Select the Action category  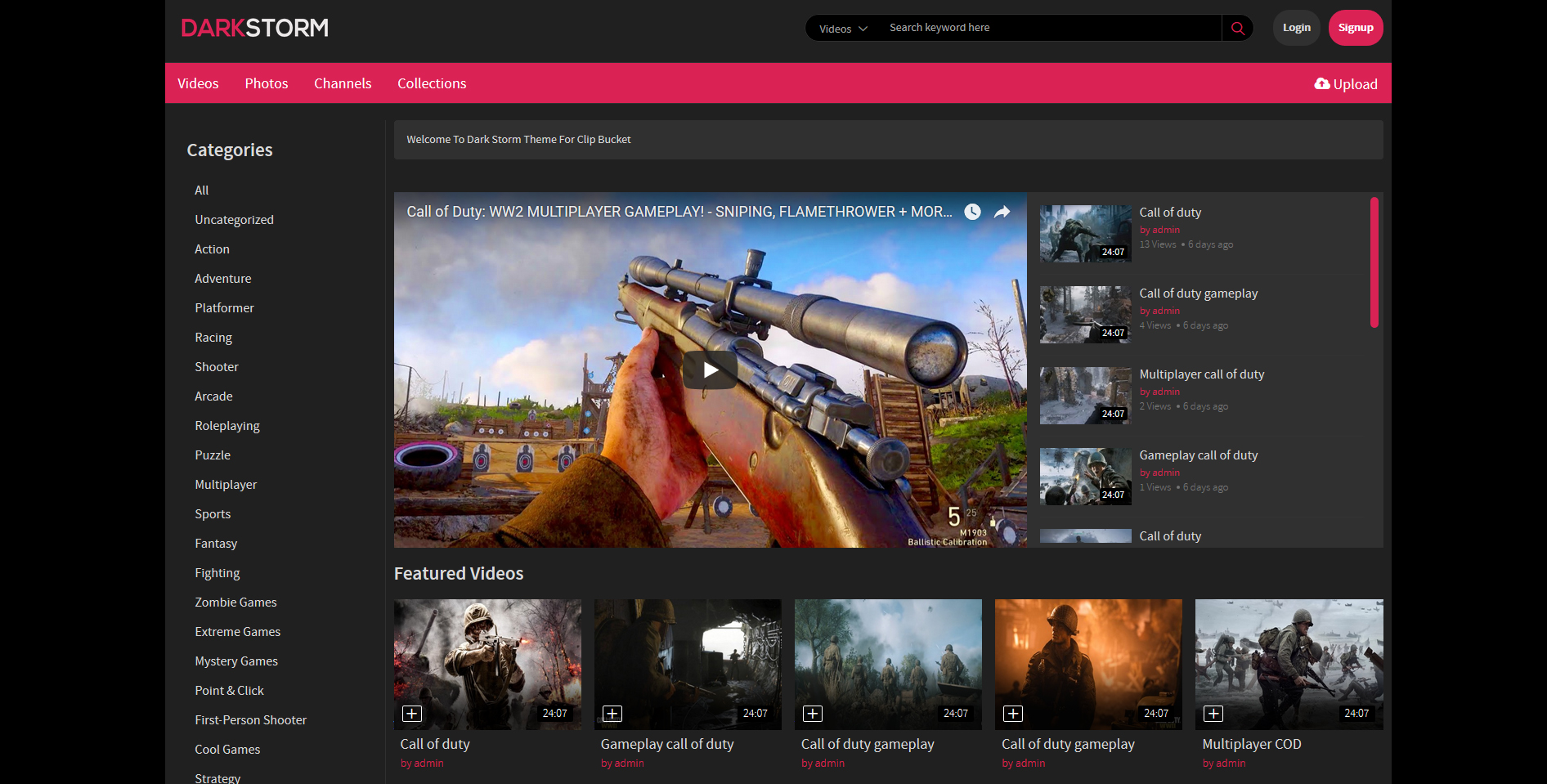pyautogui.click(x=212, y=249)
